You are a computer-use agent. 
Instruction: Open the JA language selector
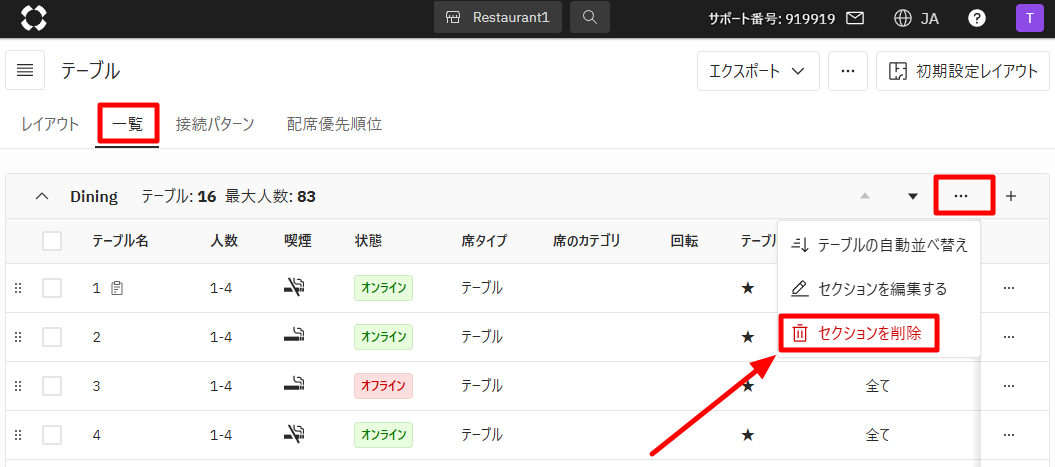(x=916, y=18)
